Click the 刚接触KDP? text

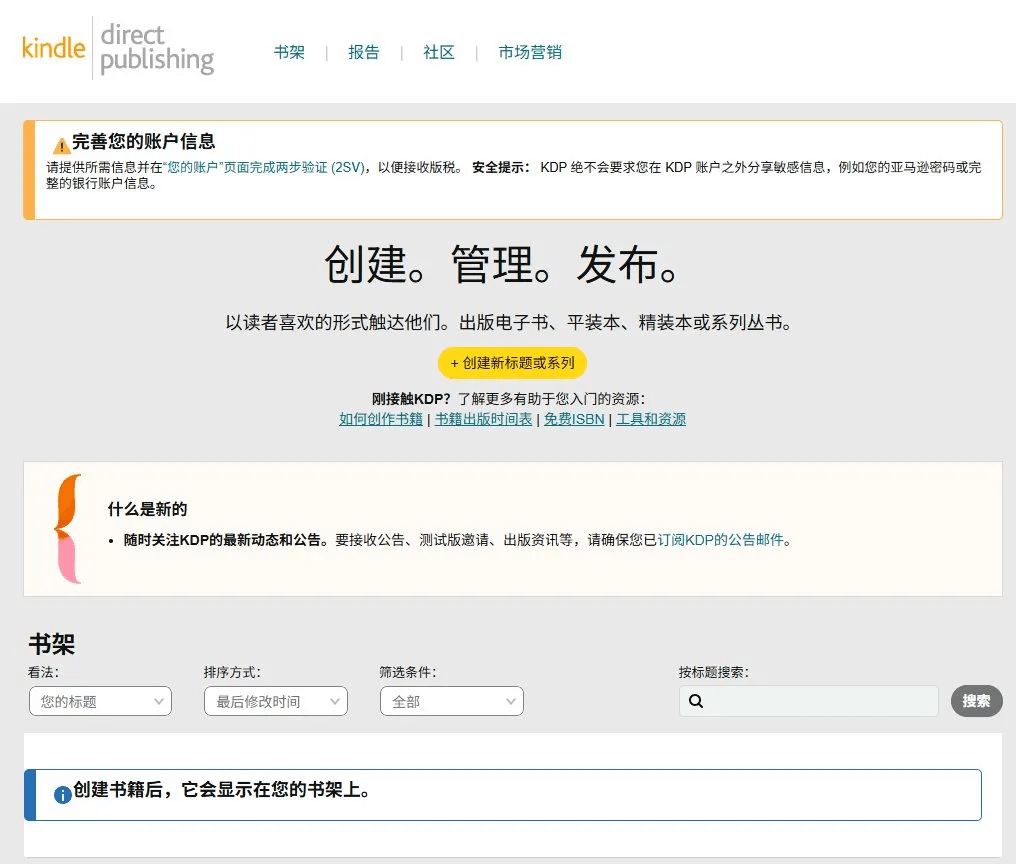[411, 399]
